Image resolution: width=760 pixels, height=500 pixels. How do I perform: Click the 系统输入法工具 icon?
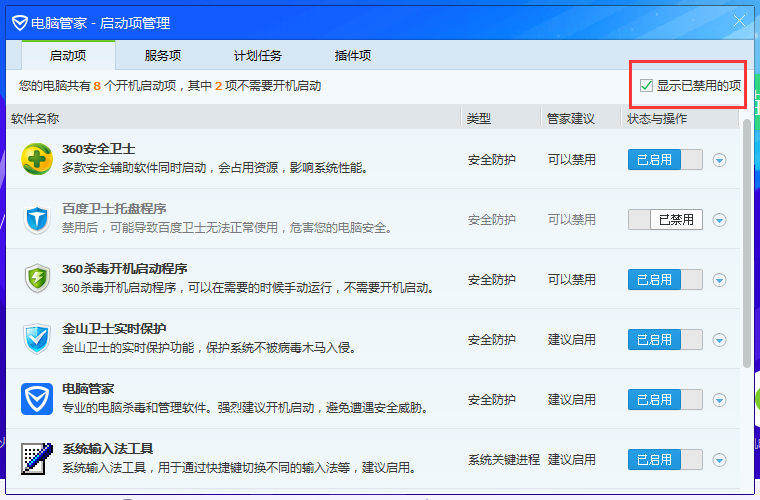37,459
